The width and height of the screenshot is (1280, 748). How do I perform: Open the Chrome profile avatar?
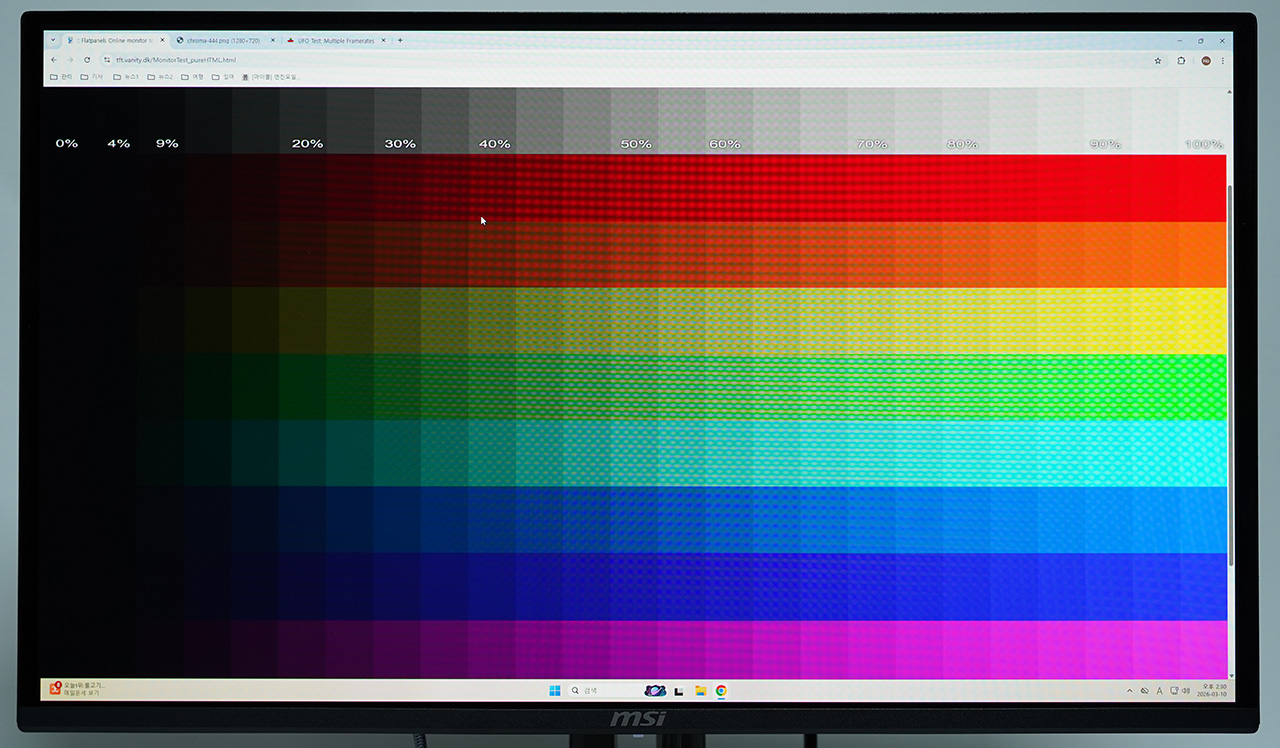tap(1206, 61)
